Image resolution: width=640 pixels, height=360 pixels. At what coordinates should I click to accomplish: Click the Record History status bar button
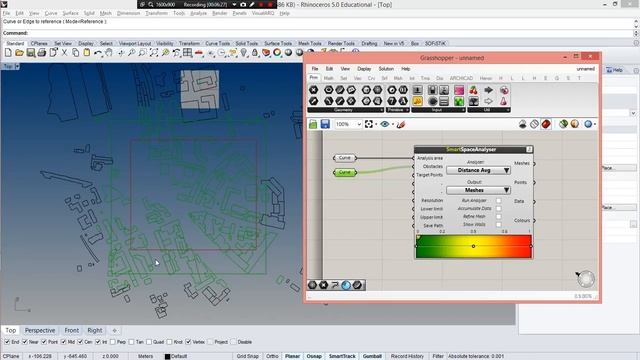click(x=407, y=356)
